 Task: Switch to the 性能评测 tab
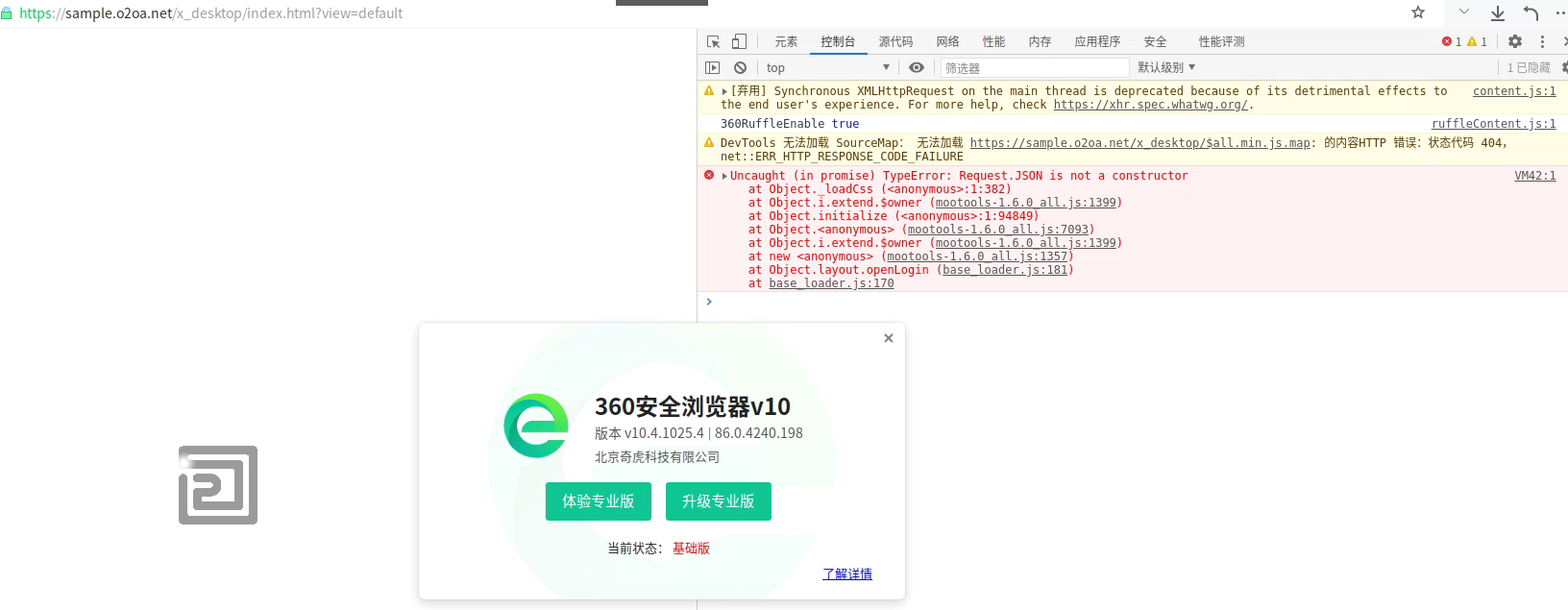tap(1221, 41)
